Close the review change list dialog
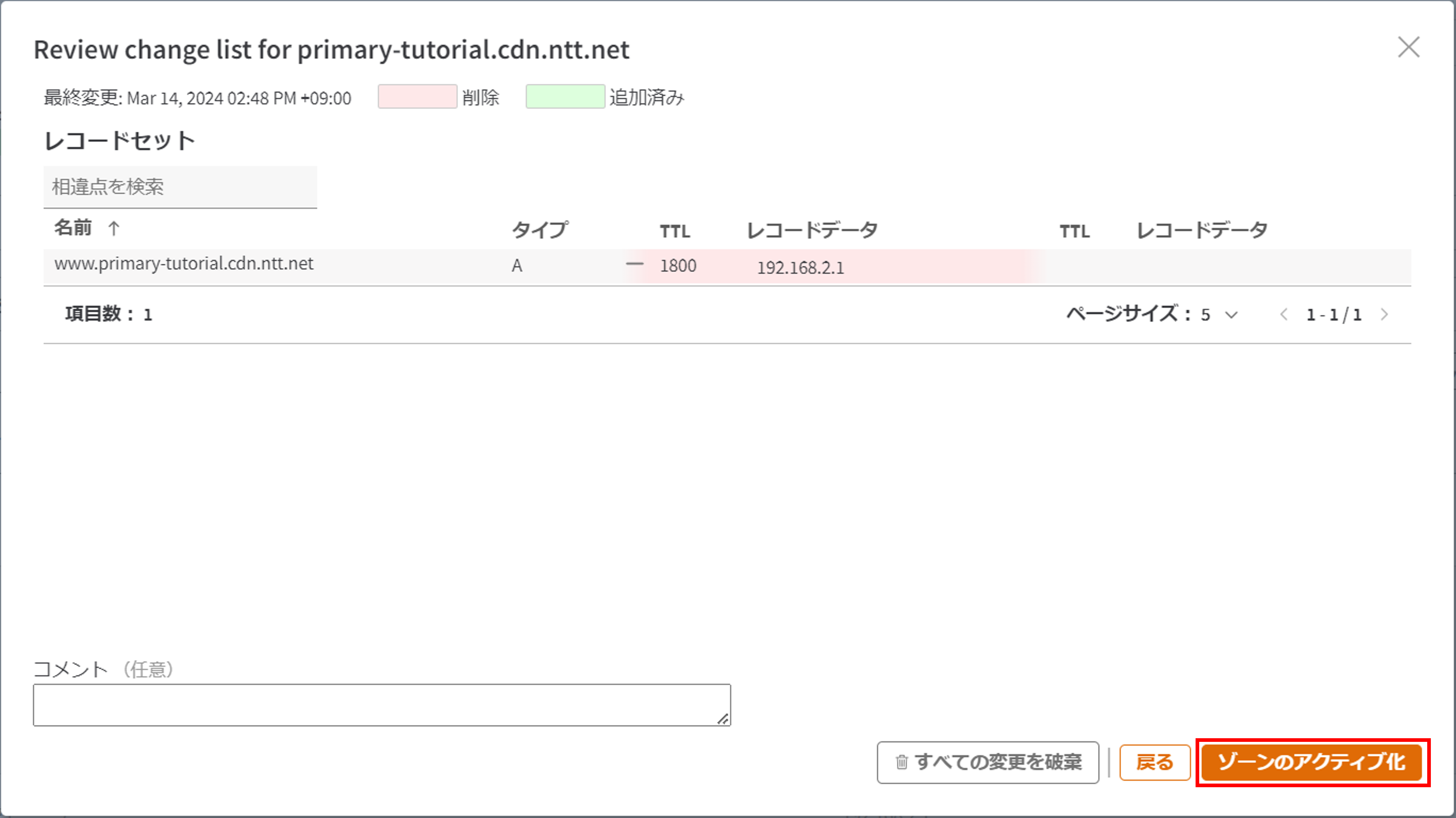The image size is (1456, 818). 1408,47
